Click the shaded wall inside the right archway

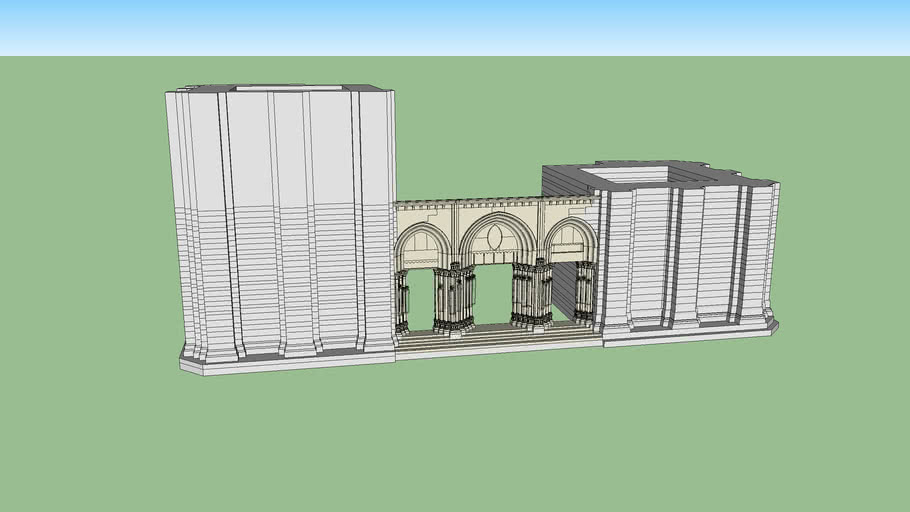(563, 290)
